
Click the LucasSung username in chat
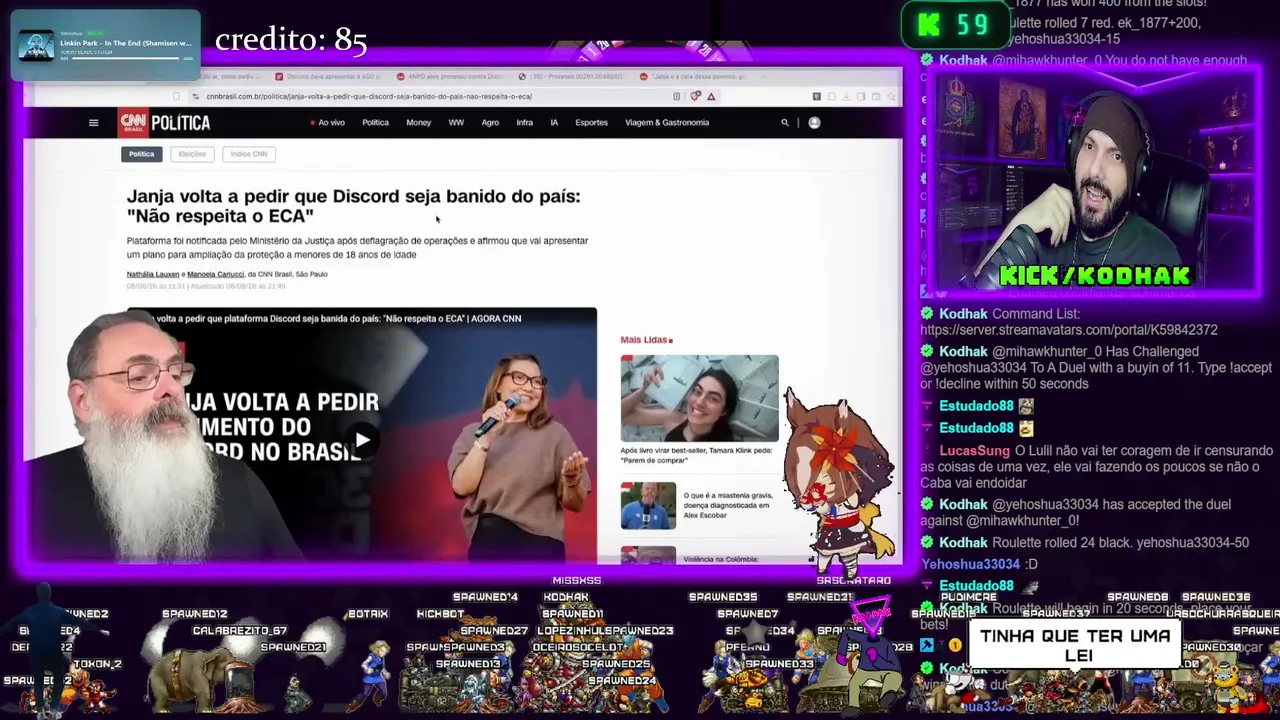974,451
